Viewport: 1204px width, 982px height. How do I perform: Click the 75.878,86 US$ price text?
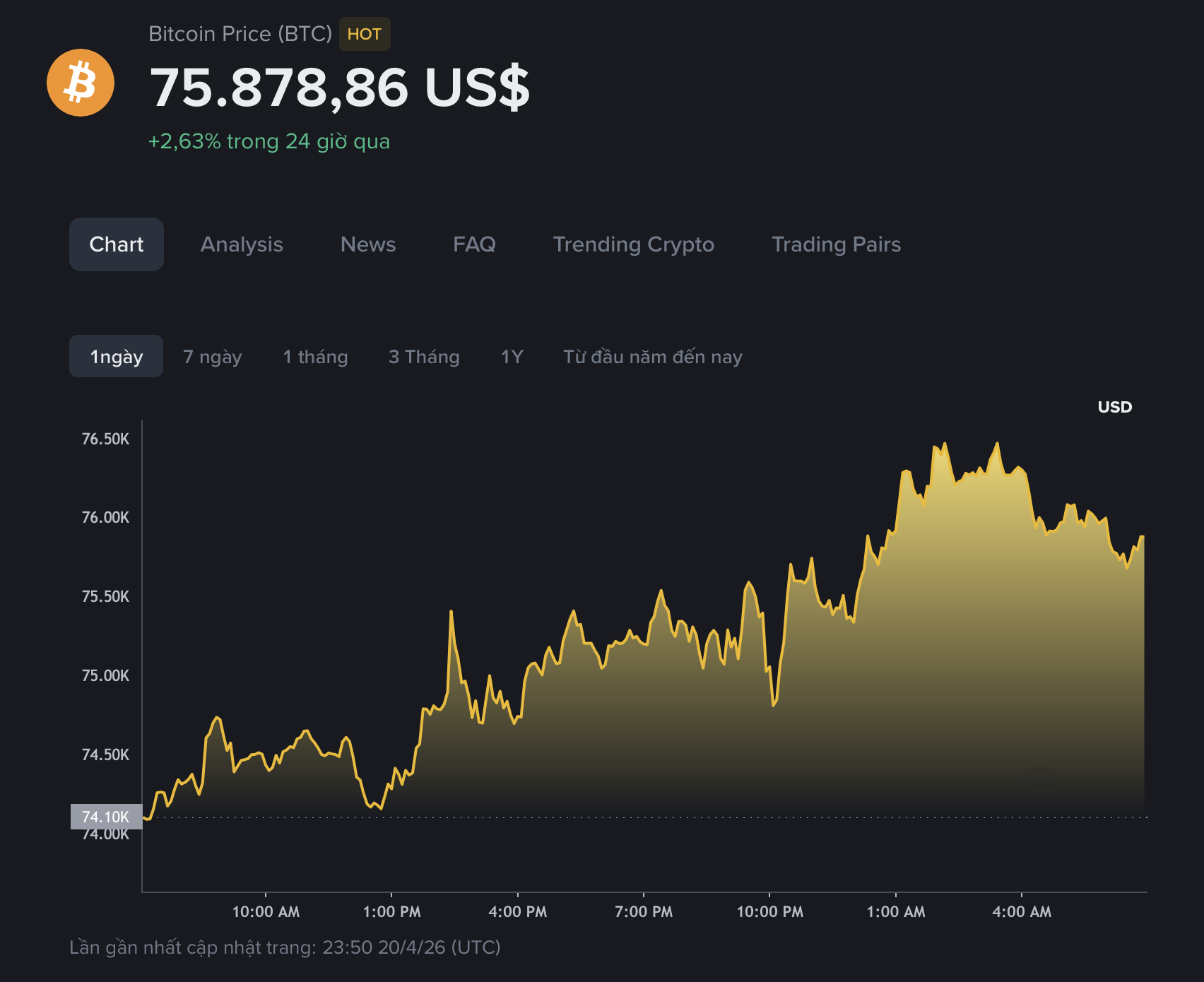coord(339,87)
